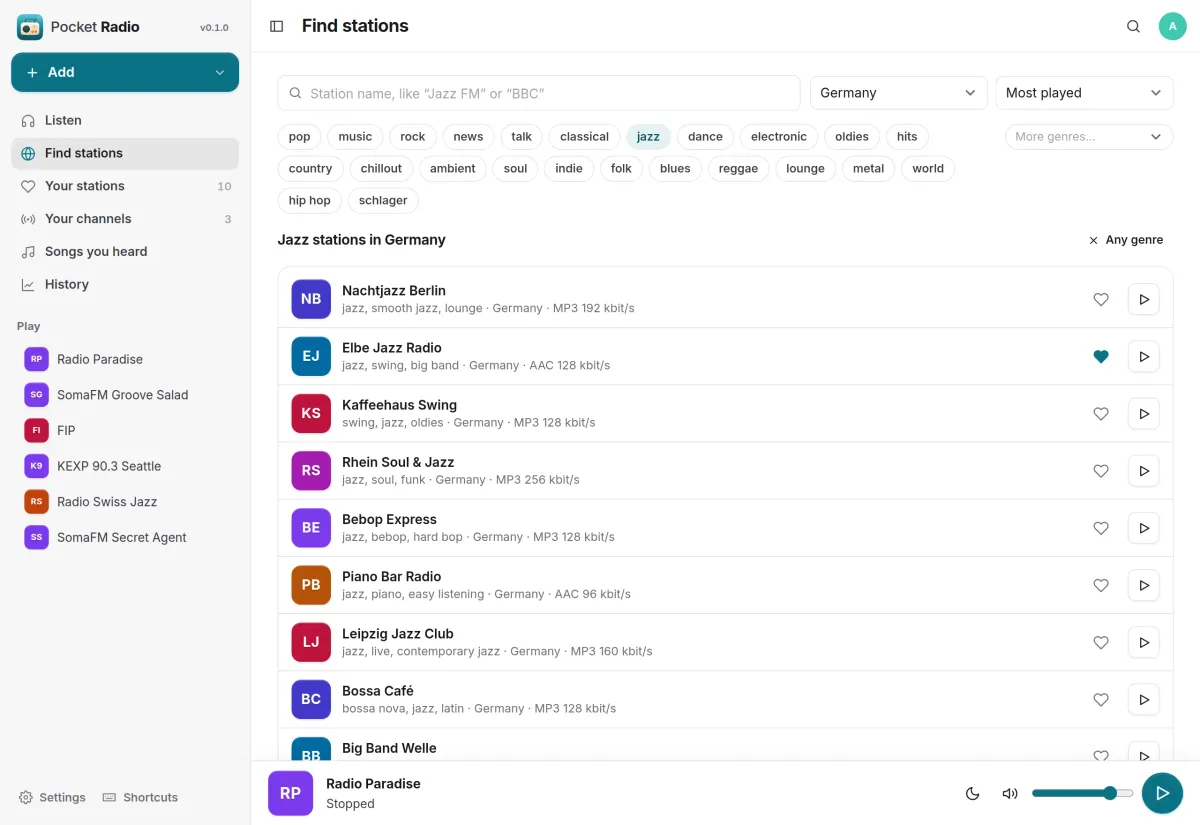1200x825 pixels.
Task: Favorite Bebop Express with the heart
Action: coord(1101,527)
